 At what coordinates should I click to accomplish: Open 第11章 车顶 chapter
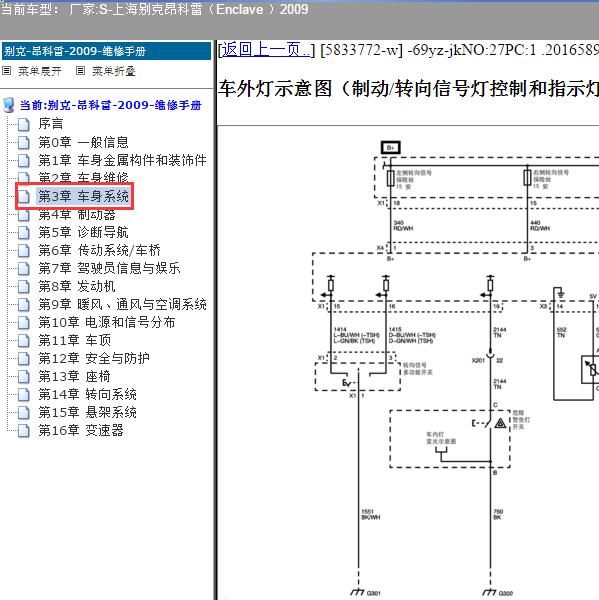click(x=75, y=340)
